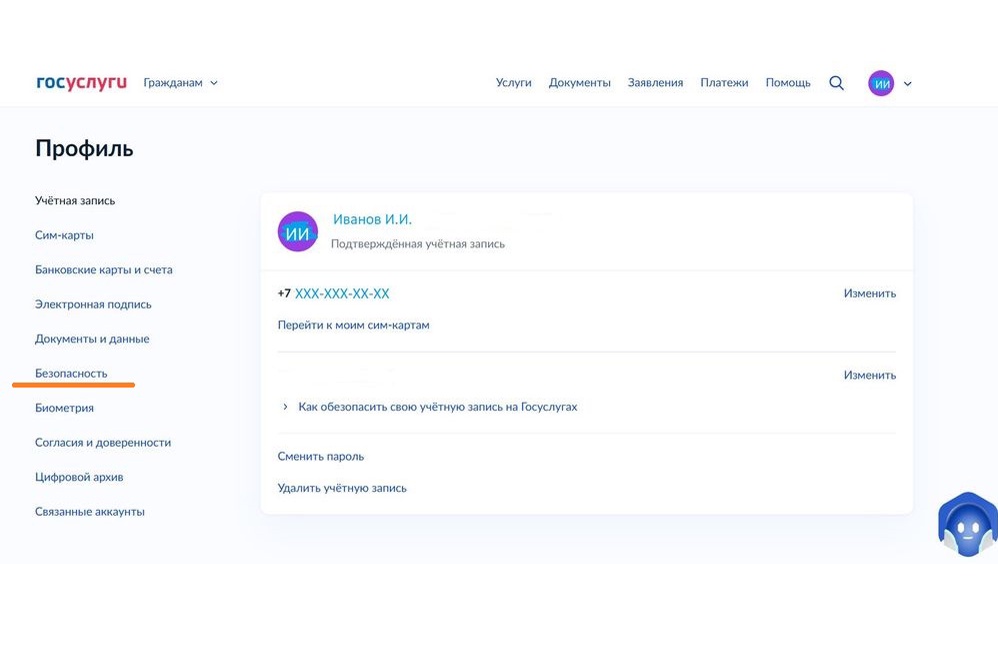Open the user menu chevron in header
The height and width of the screenshot is (666, 998).
coord(908,84)
